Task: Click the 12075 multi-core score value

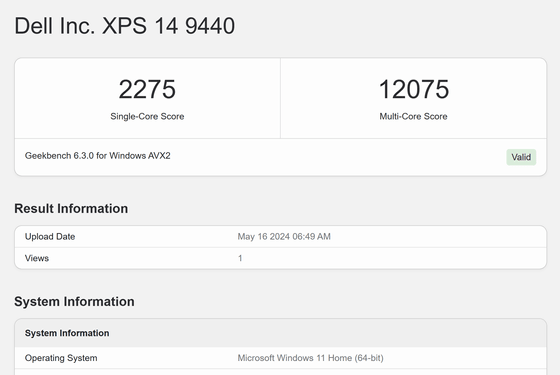Action: click(414, 89)
